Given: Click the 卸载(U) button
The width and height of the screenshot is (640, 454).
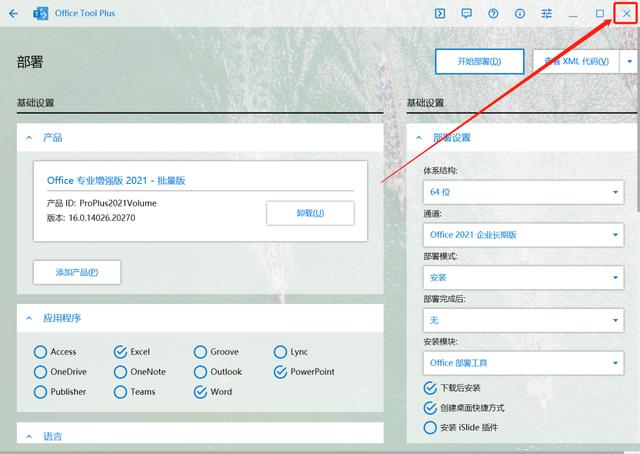Looking at the screenshot, I should coord(310,213).
